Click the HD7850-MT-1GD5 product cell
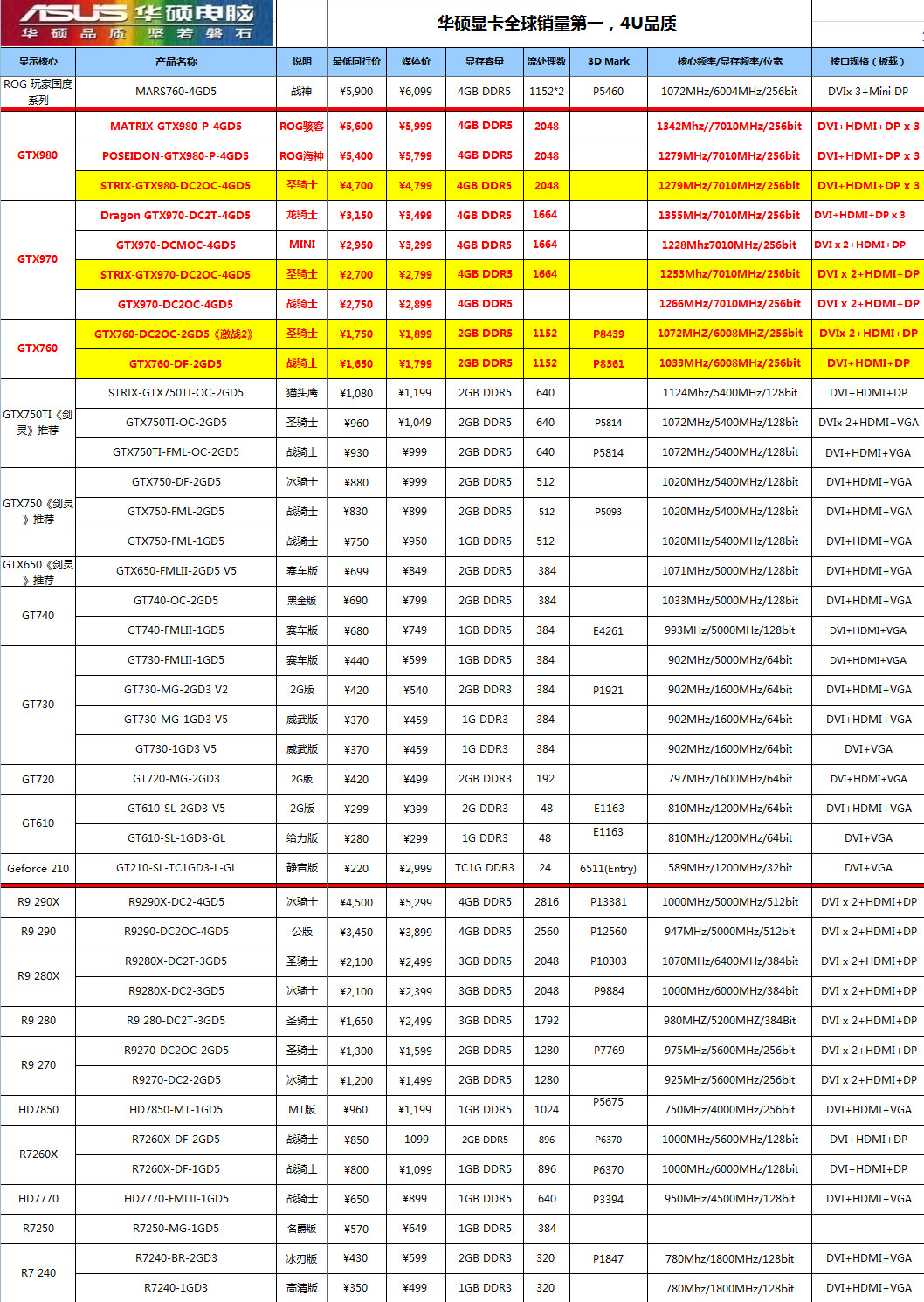The width and height of the screenshot is (924, 1302). (176, 1110)
